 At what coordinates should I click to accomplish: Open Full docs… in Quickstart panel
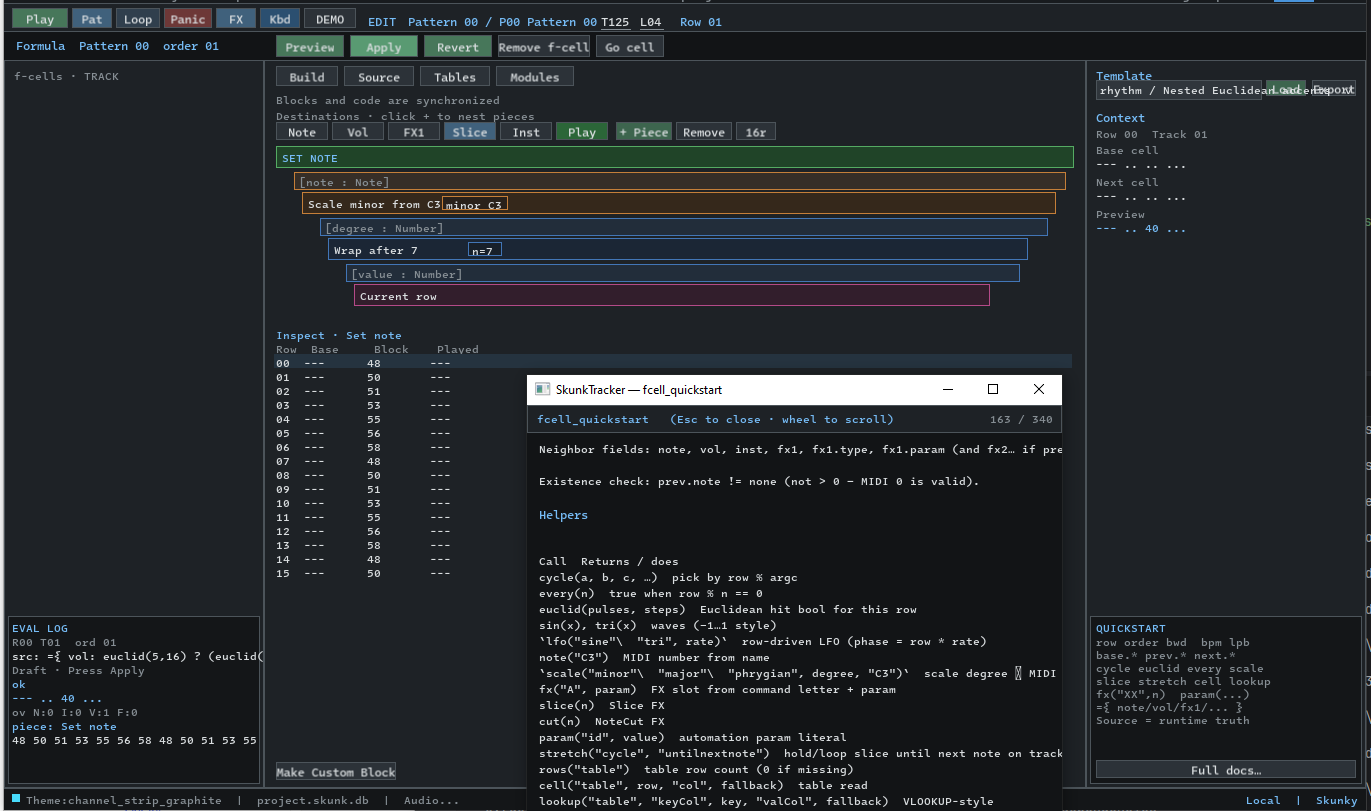pos(1226,770)
